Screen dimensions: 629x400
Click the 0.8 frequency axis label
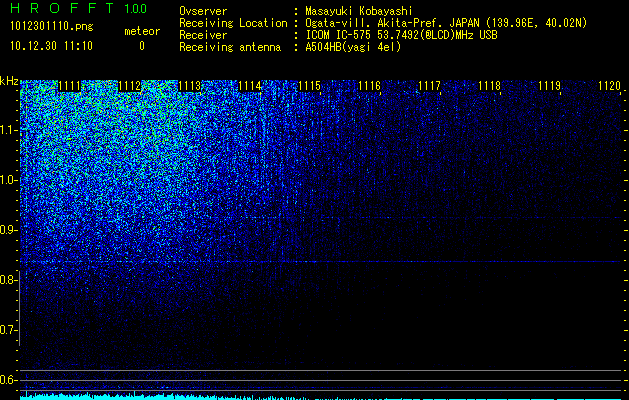coord(8,280)
